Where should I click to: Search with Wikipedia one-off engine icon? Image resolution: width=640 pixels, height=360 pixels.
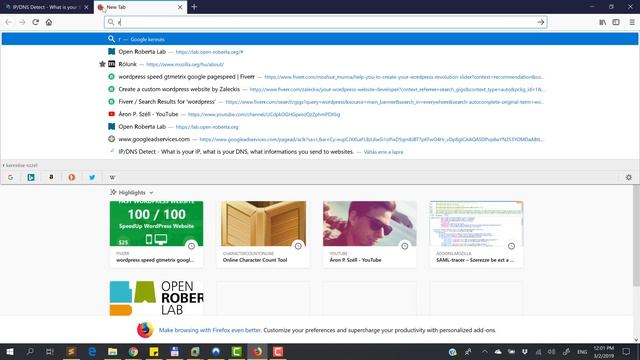click(112, 178)
